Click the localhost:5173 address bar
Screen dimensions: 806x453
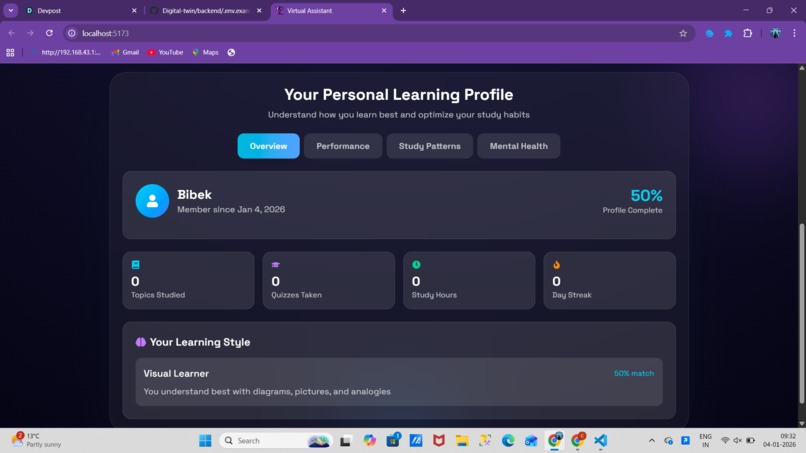click(x=379, y=33)
